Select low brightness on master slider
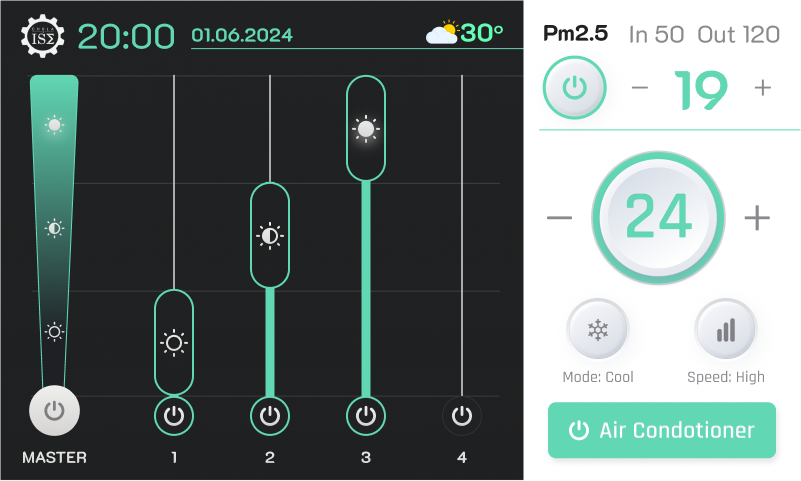Screen dimensions: 801x481 pyautogui.click(x=54, y=332)
